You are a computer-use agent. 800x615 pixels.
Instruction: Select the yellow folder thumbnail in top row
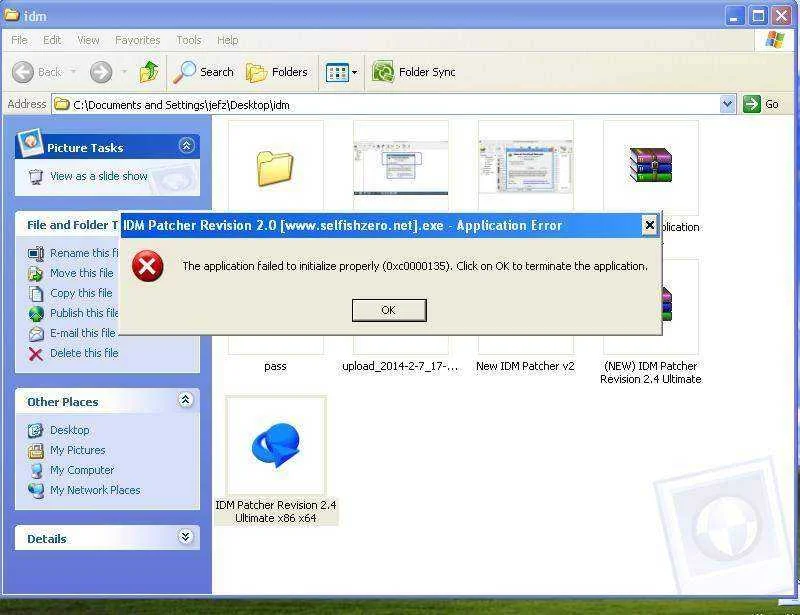pos(275,167)
